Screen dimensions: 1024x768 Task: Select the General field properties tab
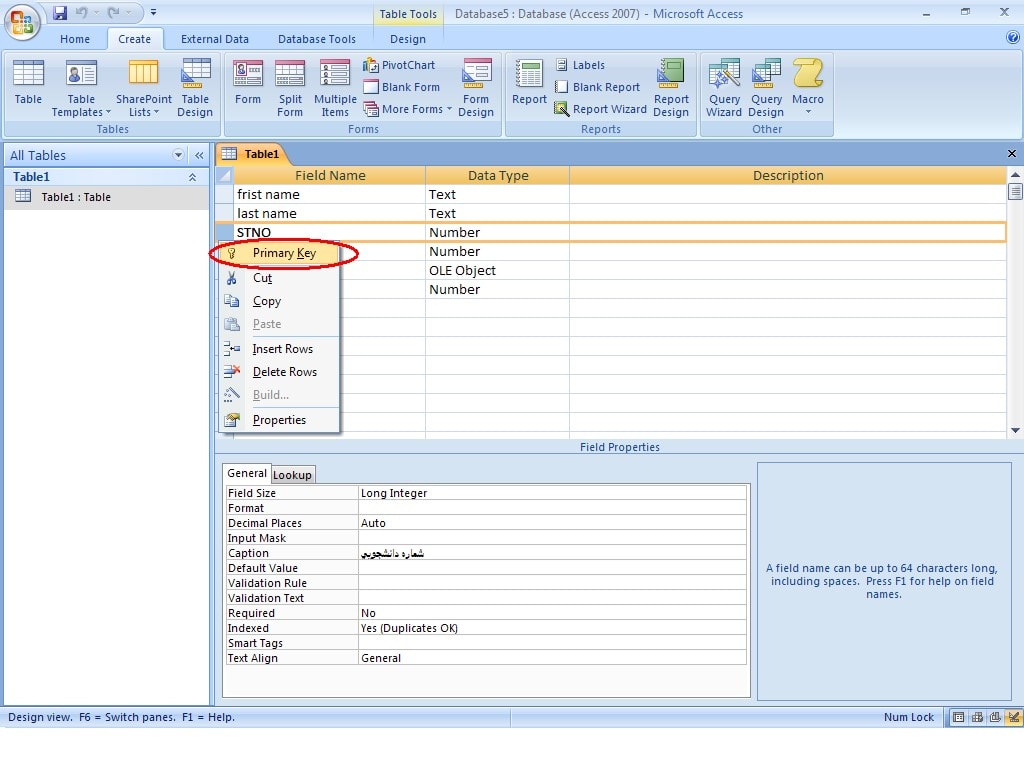coord(246,473)
